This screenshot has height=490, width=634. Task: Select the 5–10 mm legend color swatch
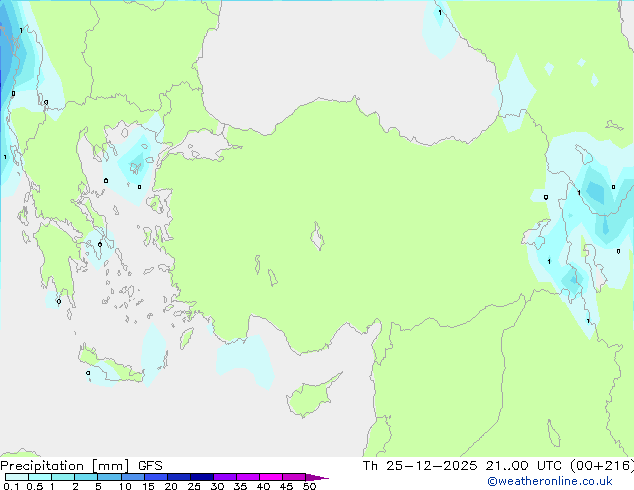pos(109,477)
